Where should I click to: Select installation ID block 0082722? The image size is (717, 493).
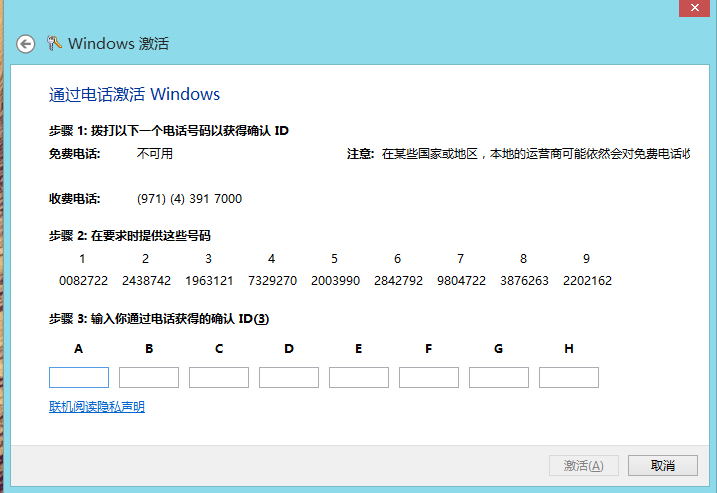(83, 280)
